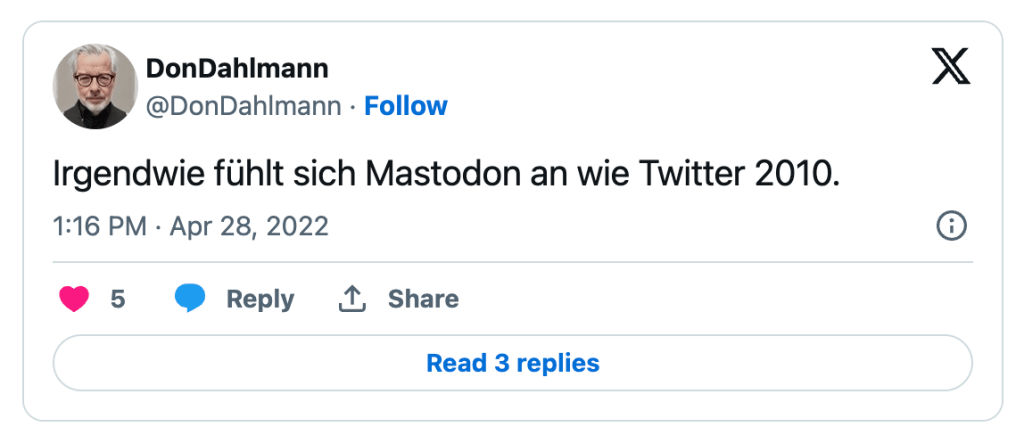This screenshot has width=1024, height=435.
Task: Click the Reply label text
Action: point(260,299)
